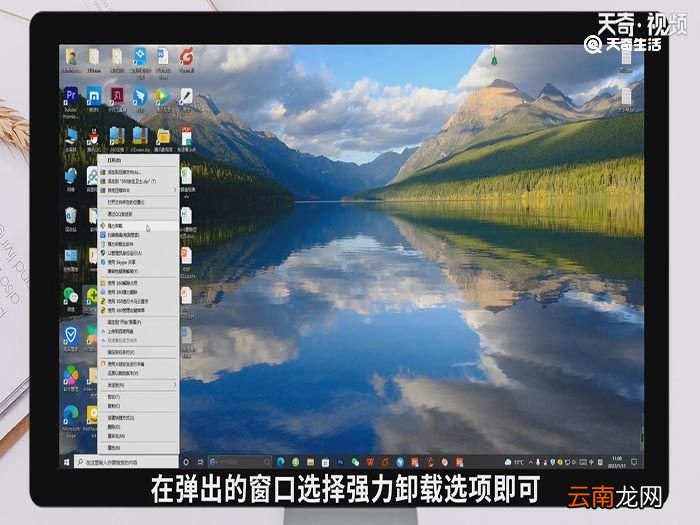Select 'Restore previous versions' menu entry
The image size is (700, 525).
tap(138, 373)
